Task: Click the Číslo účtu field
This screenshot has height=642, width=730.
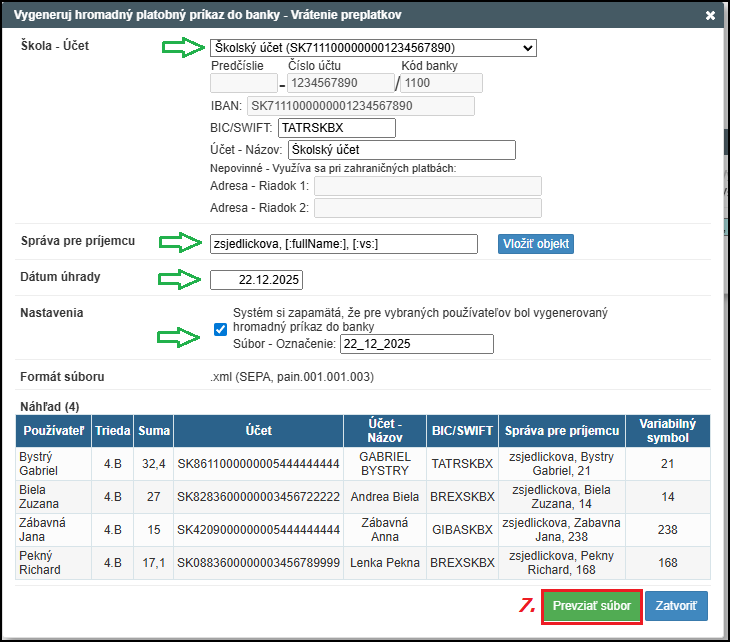Action: (x=341, y=83)
